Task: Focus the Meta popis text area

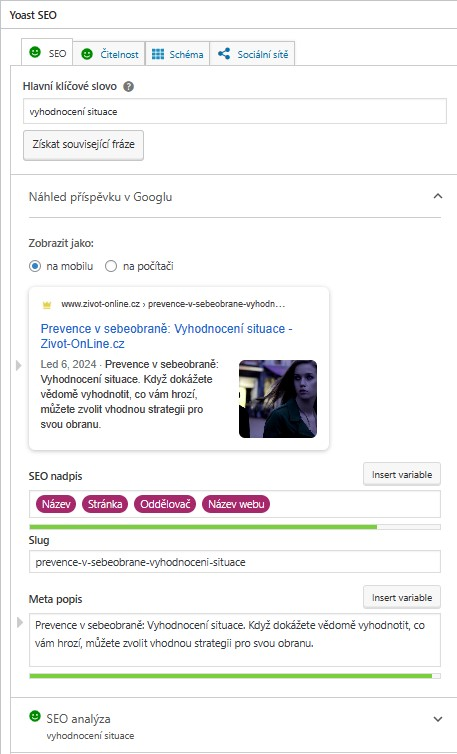Action: coord(235,640)
